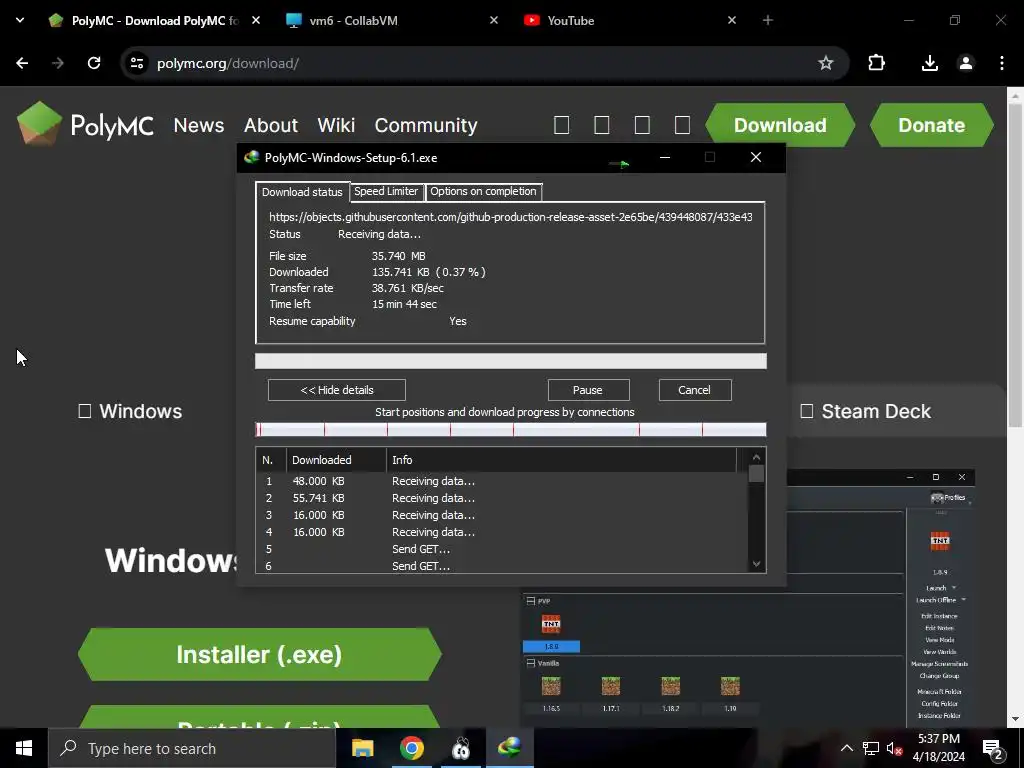This screenshot has height=768, width=1024.
Task: Select the Steam Deck platform tab
Action: (x=865, y=411)
